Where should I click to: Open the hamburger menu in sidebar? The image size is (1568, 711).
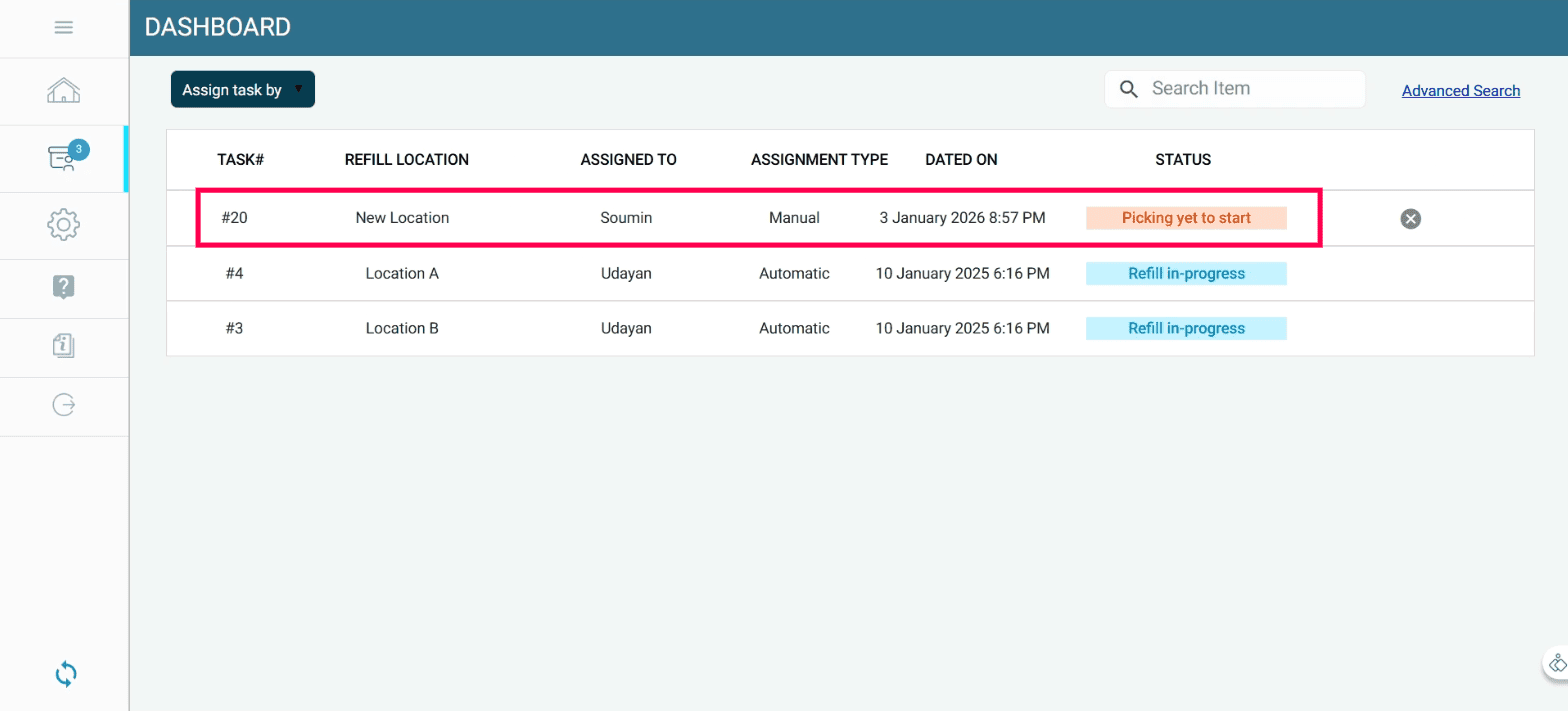tap(64, 28)
